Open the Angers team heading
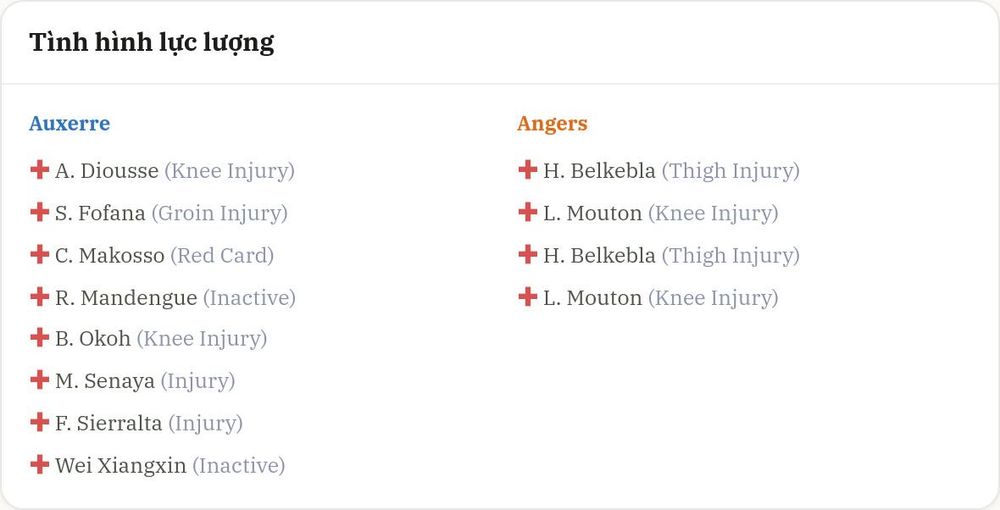The width and height of the screenshot is (1000, 510). [552, 124]
